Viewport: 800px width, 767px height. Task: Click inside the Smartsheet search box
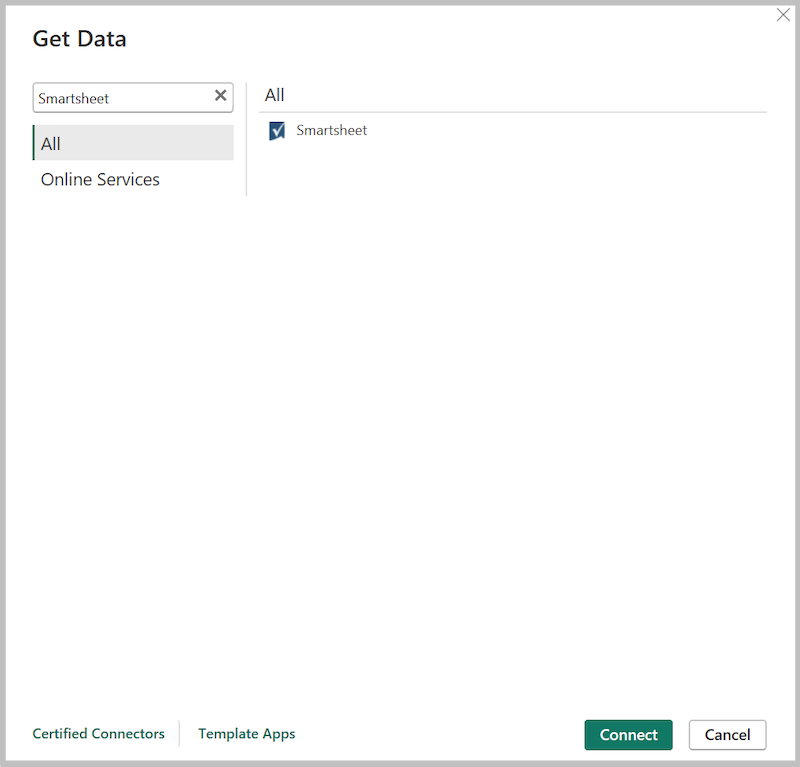120,96
